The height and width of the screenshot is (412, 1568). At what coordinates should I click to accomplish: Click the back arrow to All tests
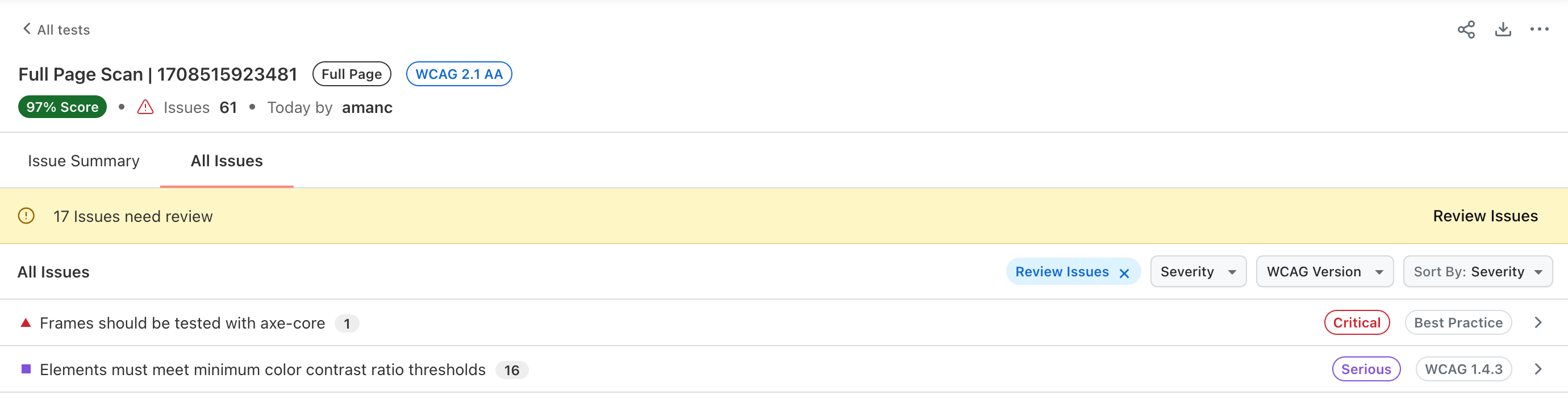click(x=27, y=29)
